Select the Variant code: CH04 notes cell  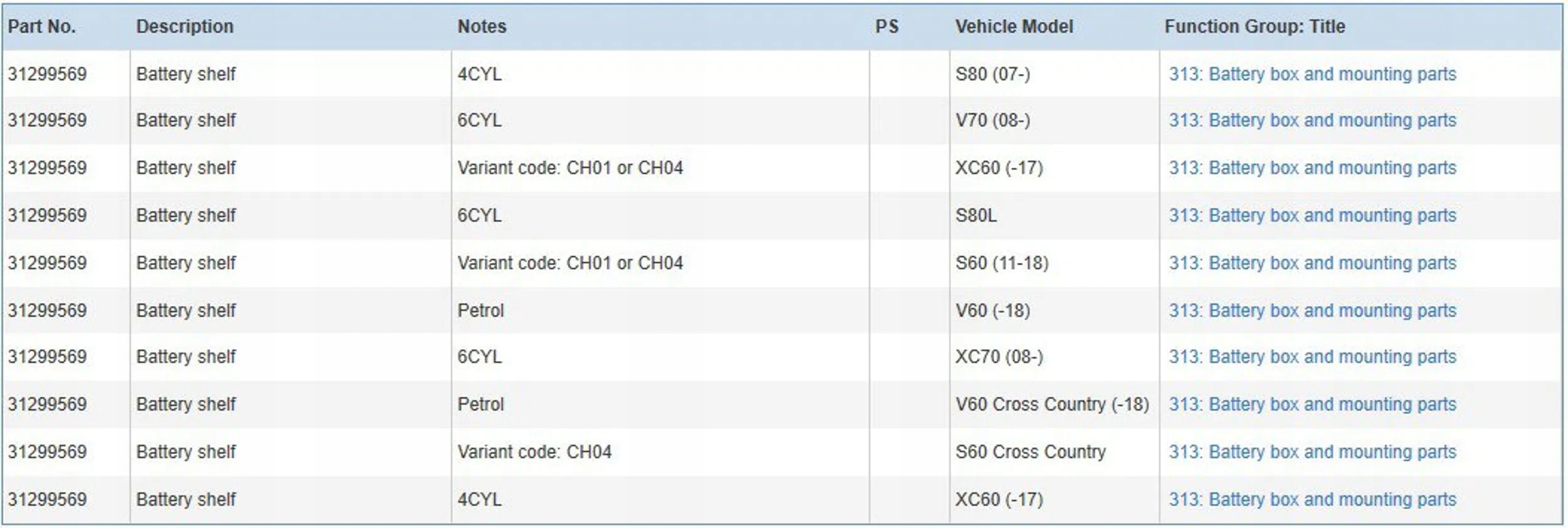click(534, 452)
